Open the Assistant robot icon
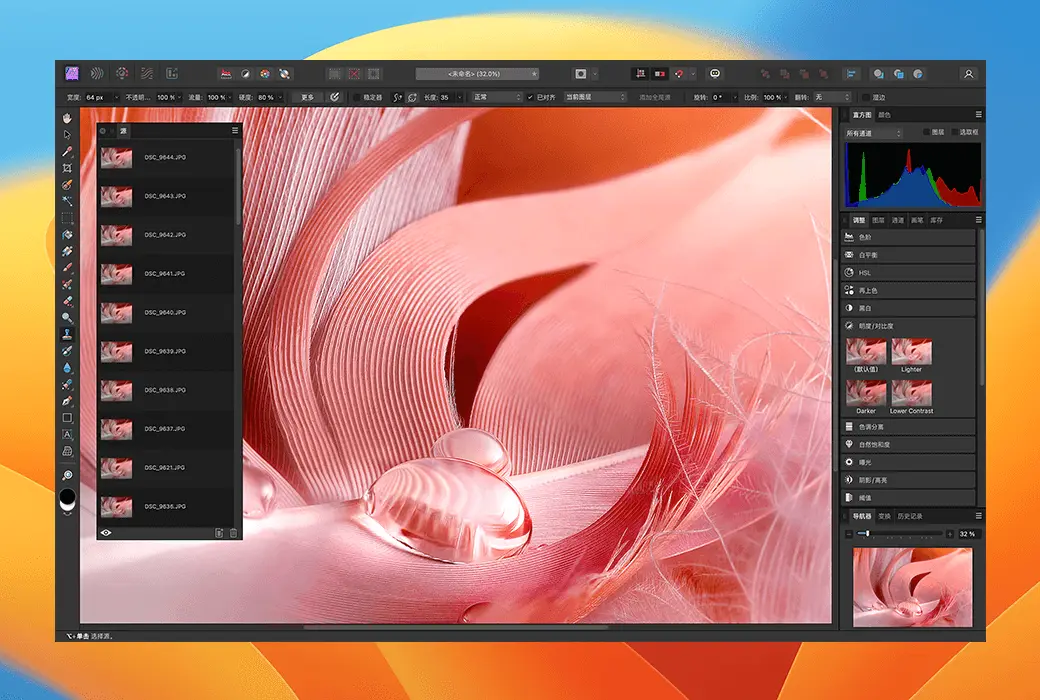Viewport: 1040px width, 700px height. tap(715, 74)
